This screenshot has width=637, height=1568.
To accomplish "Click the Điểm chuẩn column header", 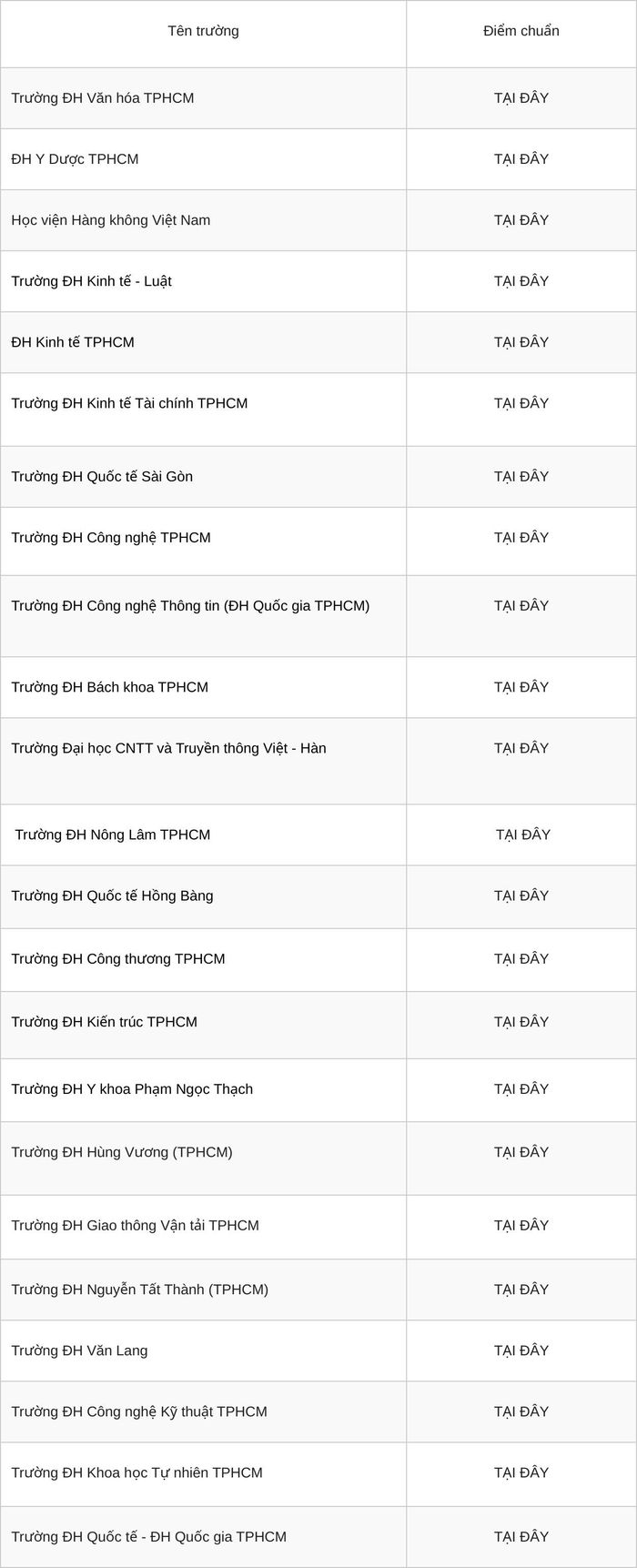I will tap(521, 34).
